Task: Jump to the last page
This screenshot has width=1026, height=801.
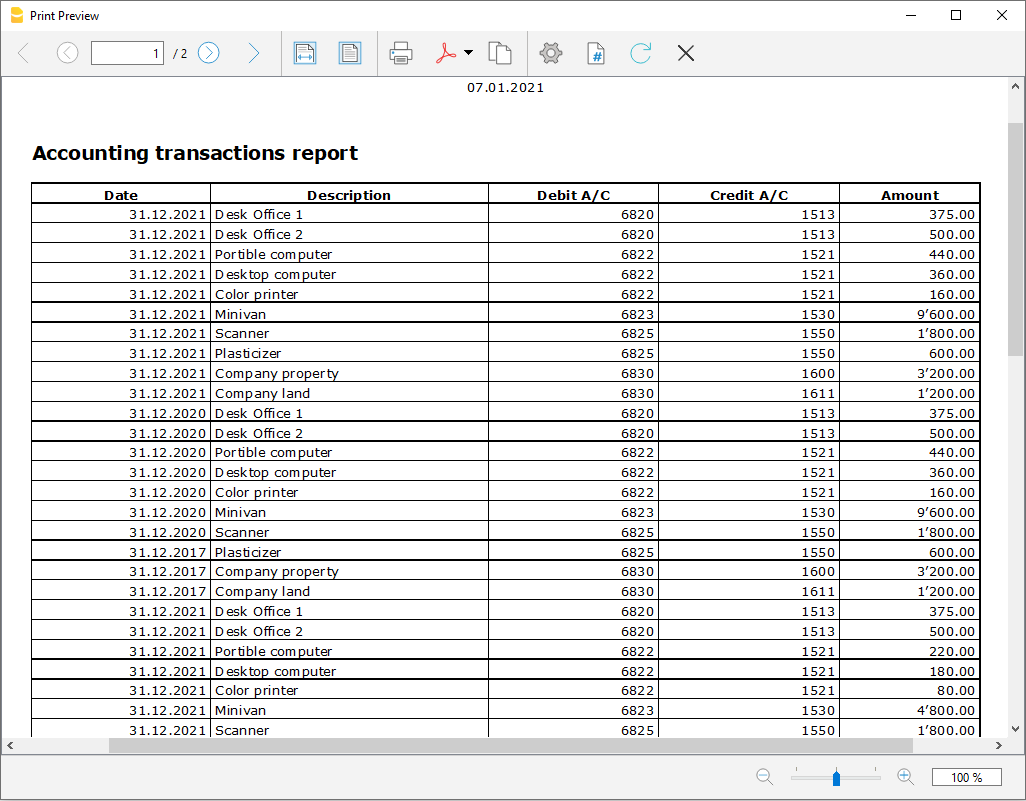Action: coord(254,53)
